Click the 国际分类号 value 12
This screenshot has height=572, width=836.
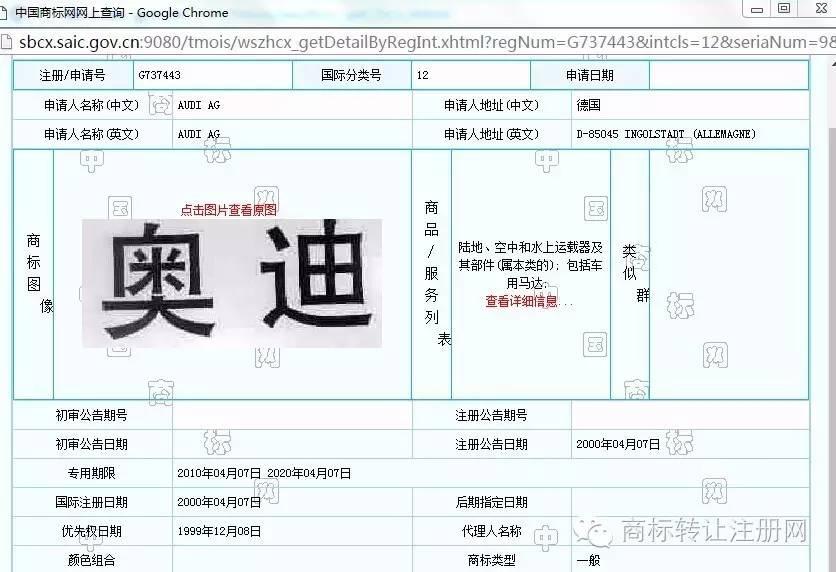[423, 76]
